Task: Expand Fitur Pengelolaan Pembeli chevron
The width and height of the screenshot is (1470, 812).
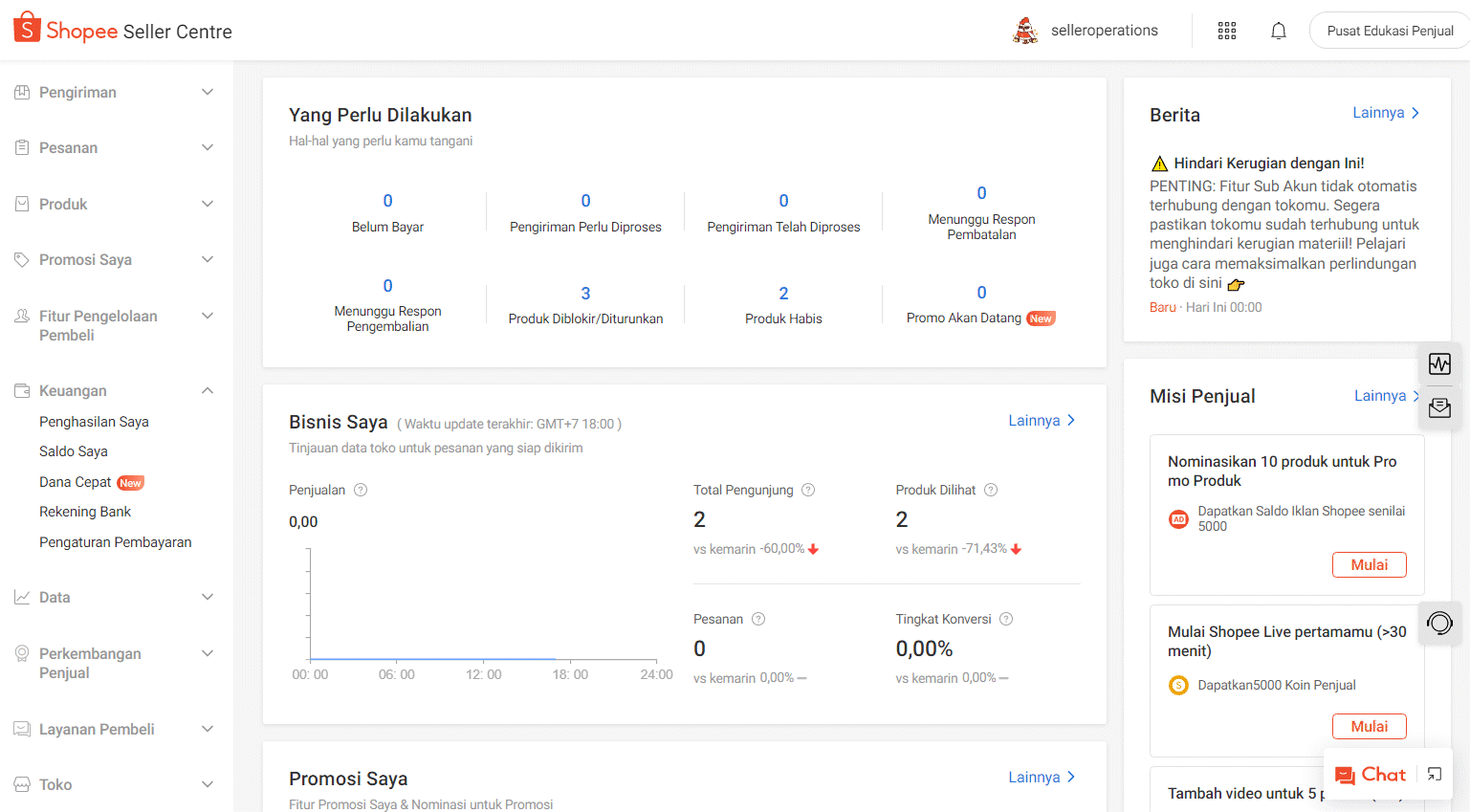Action: [x=208, y=316]
